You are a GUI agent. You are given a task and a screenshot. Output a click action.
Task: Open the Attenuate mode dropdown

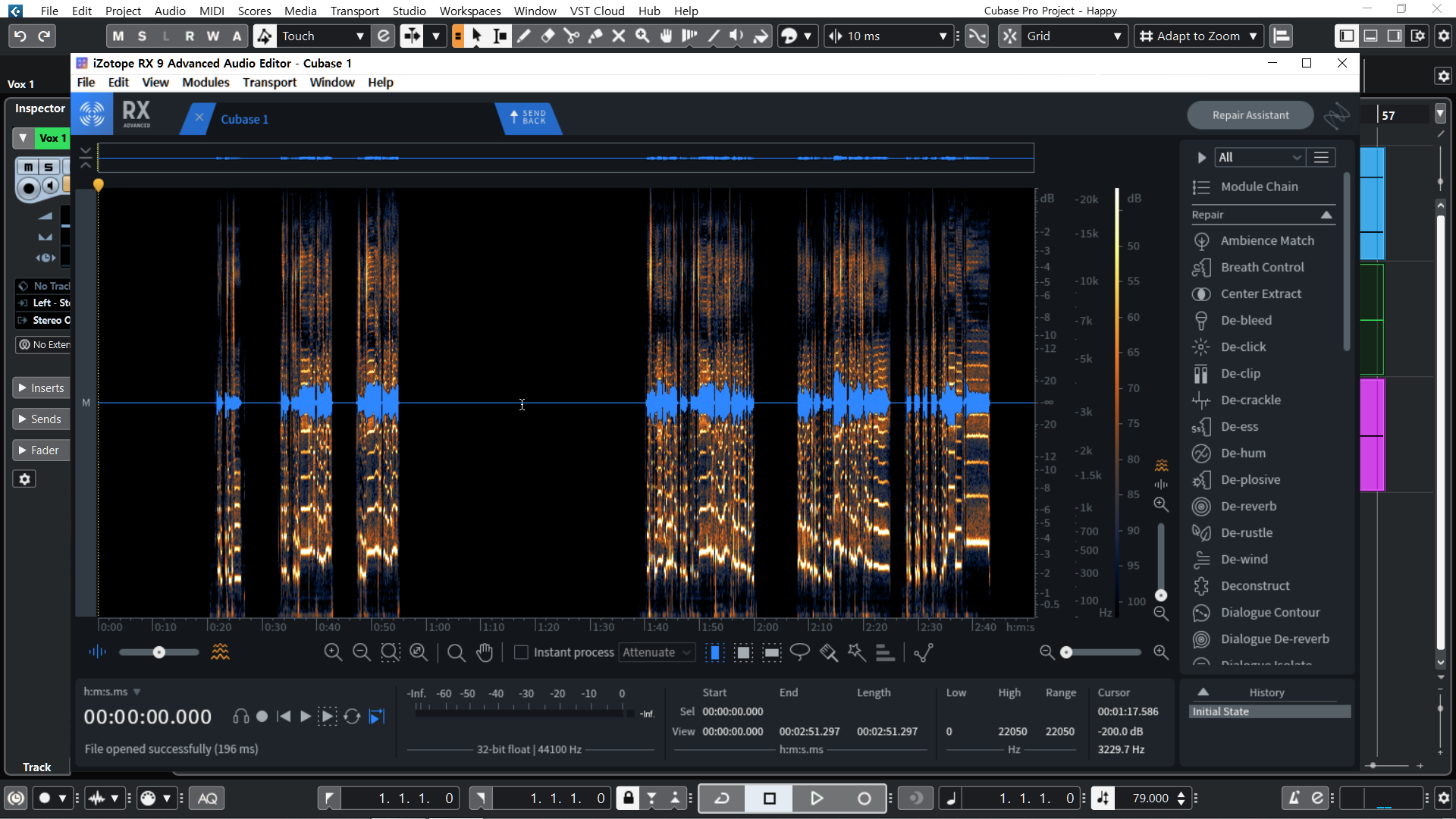tap(657, 652)
